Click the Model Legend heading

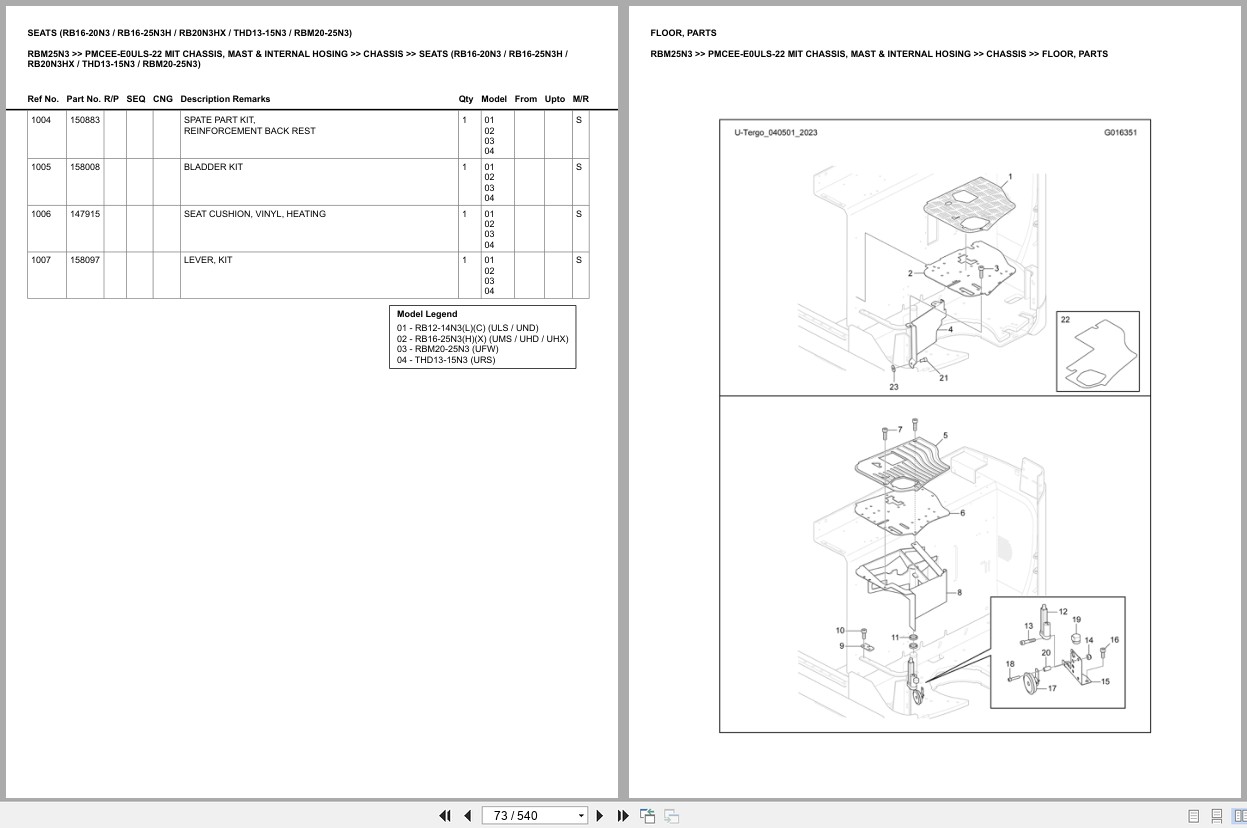(x=427, y=314)
